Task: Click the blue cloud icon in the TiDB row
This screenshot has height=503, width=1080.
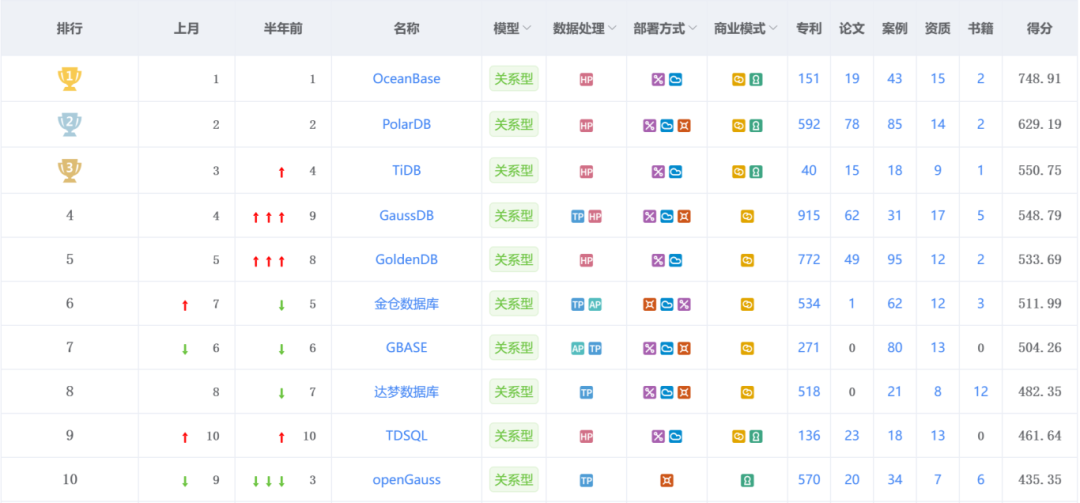Action: click(x=675, y=172)
